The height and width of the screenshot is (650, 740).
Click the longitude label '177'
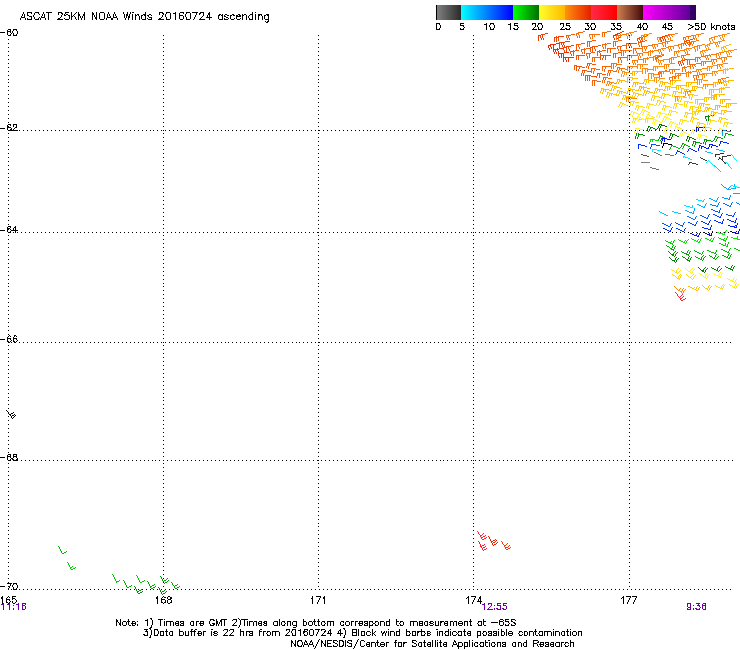tap(629, 600)
